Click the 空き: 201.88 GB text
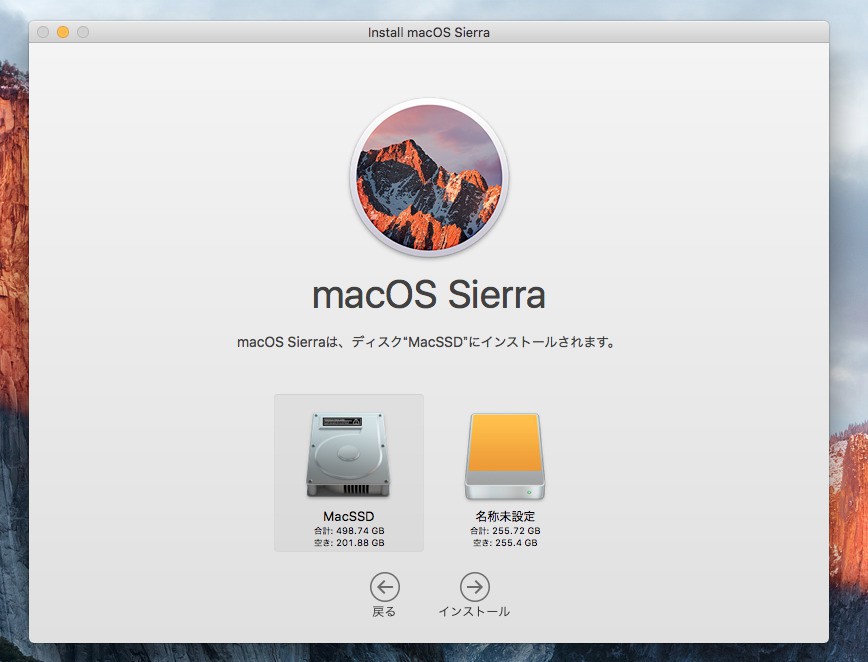The width and height of the screenshot is (868, 662). pyautogui.click(x=349, y=543)
